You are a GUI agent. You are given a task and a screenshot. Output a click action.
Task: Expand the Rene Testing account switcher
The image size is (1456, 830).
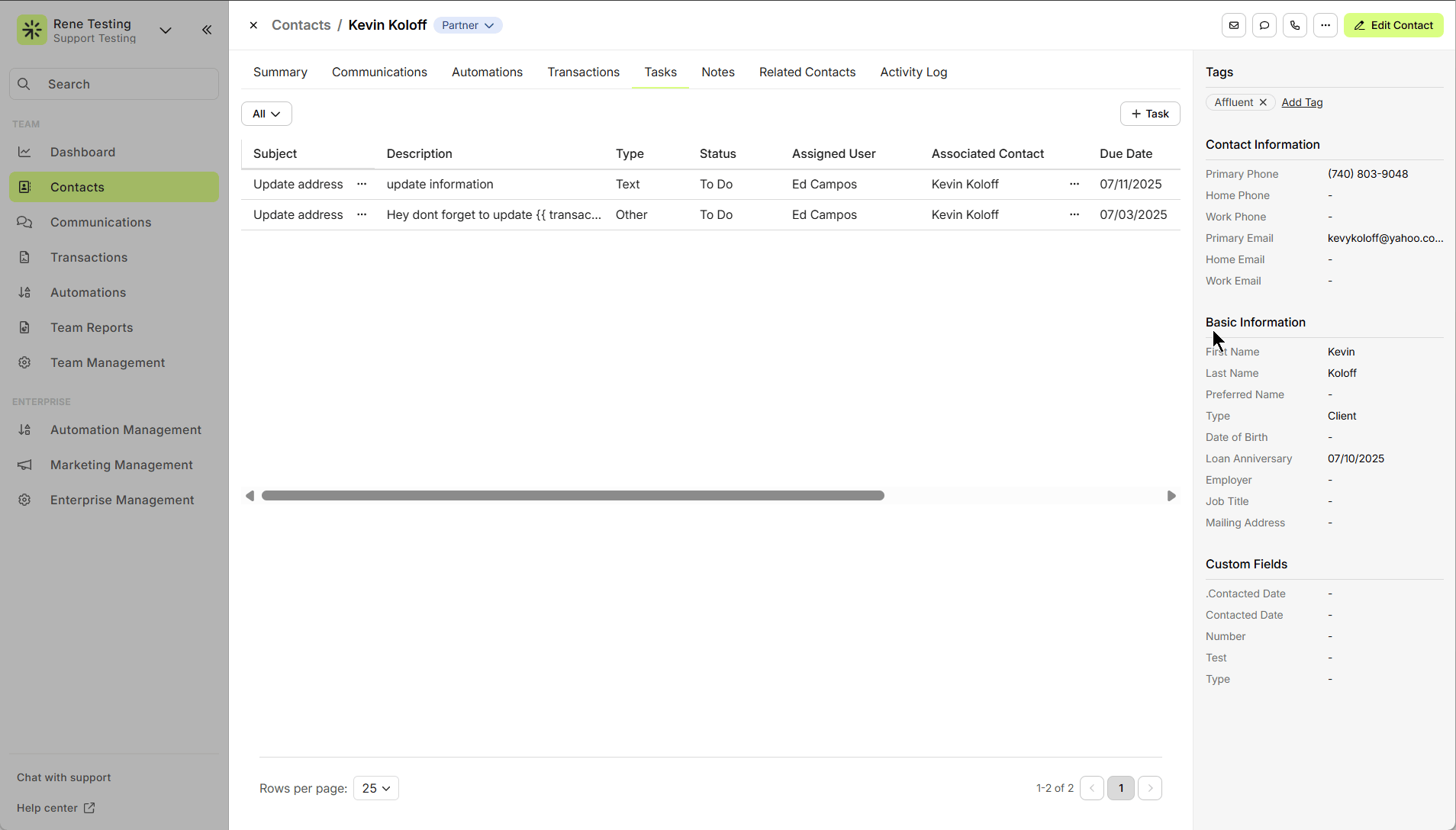[166, 31]
